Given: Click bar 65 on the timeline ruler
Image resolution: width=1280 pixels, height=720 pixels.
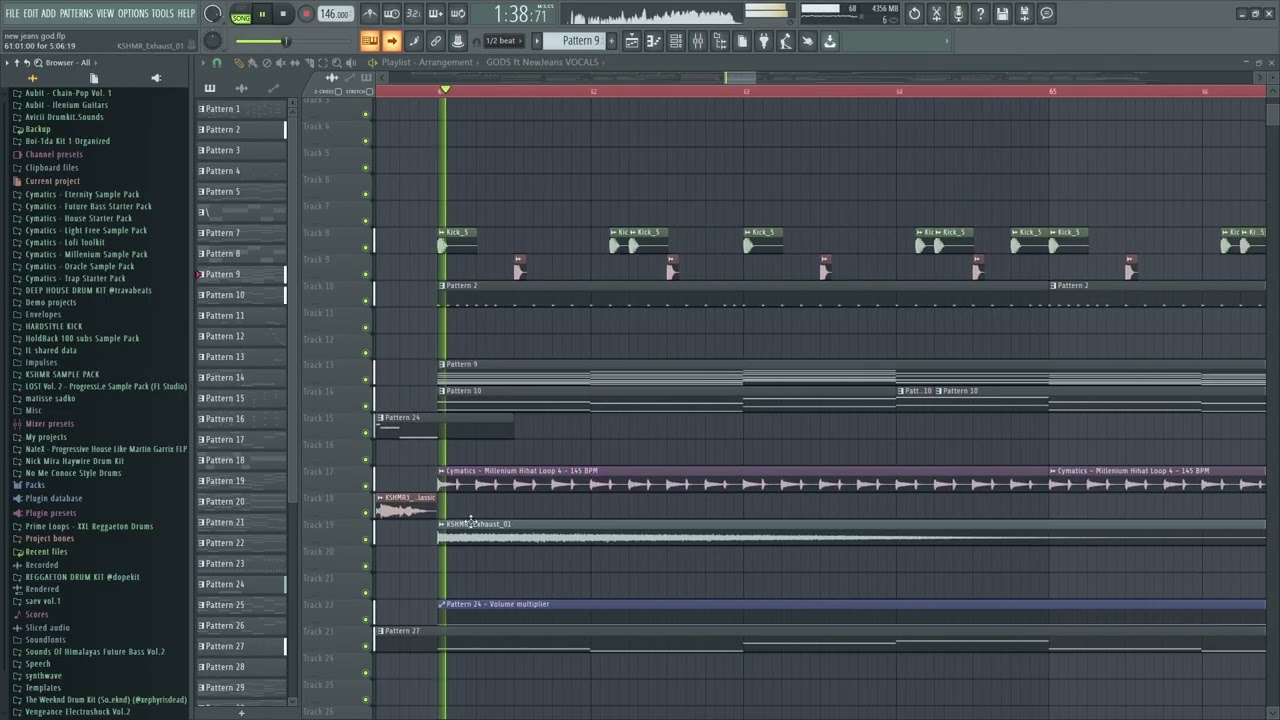Looking at the screenshot, I should pos(1052,91).
